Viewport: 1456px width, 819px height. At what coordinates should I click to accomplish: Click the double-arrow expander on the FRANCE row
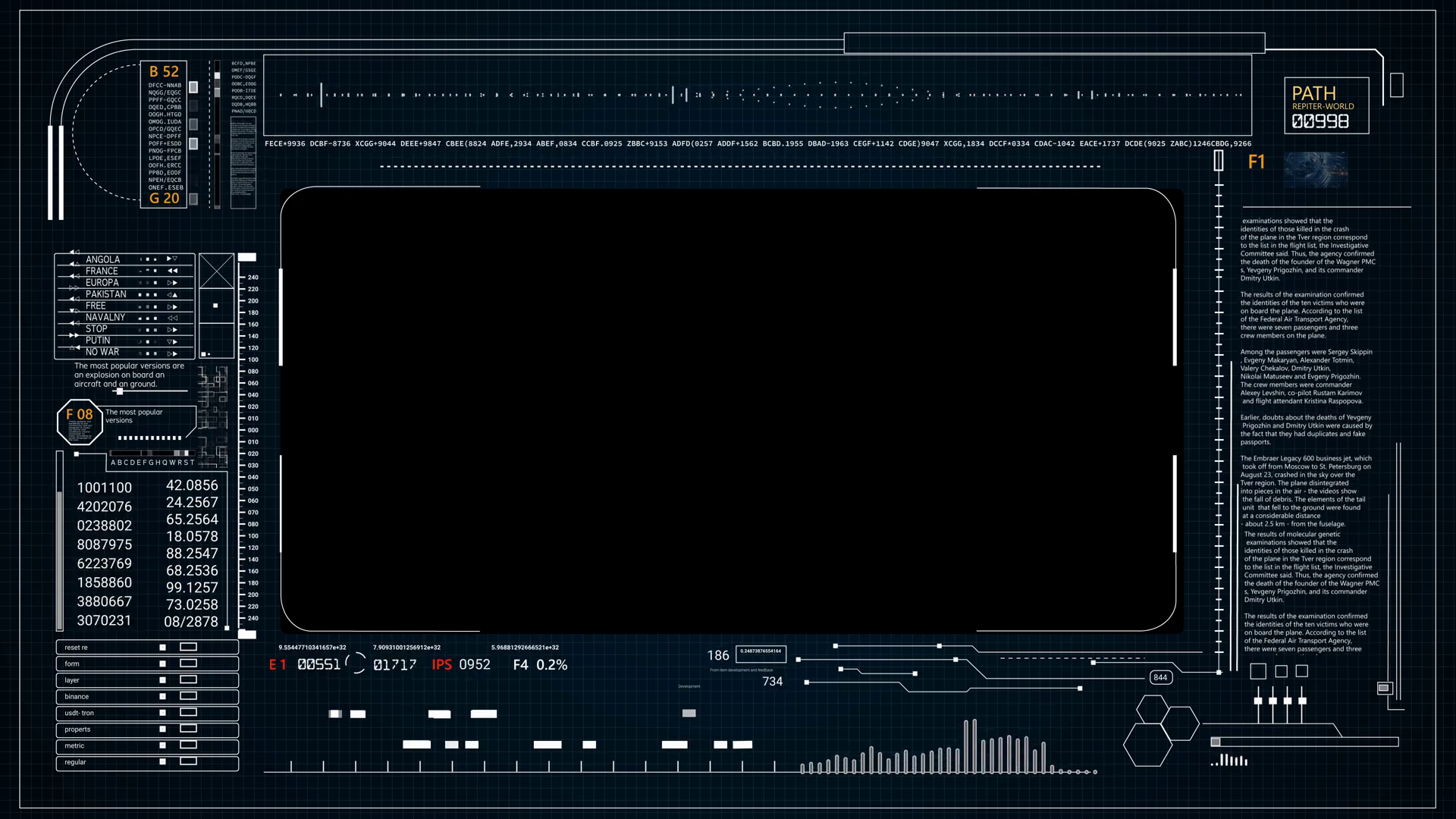click(171, 271)
